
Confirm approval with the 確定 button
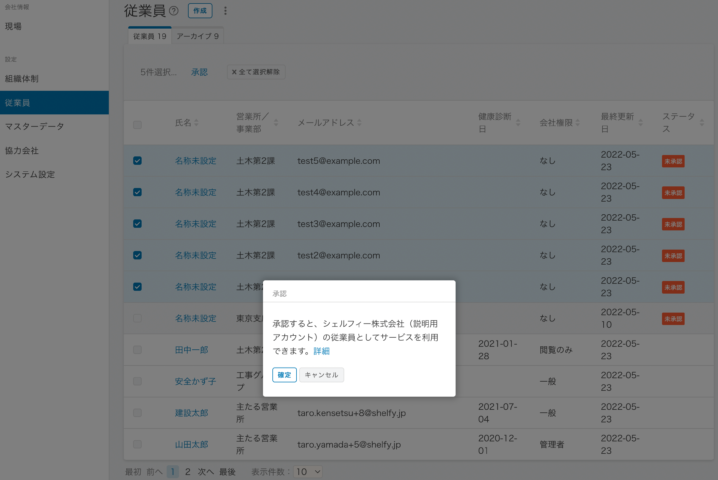(284, 375)
